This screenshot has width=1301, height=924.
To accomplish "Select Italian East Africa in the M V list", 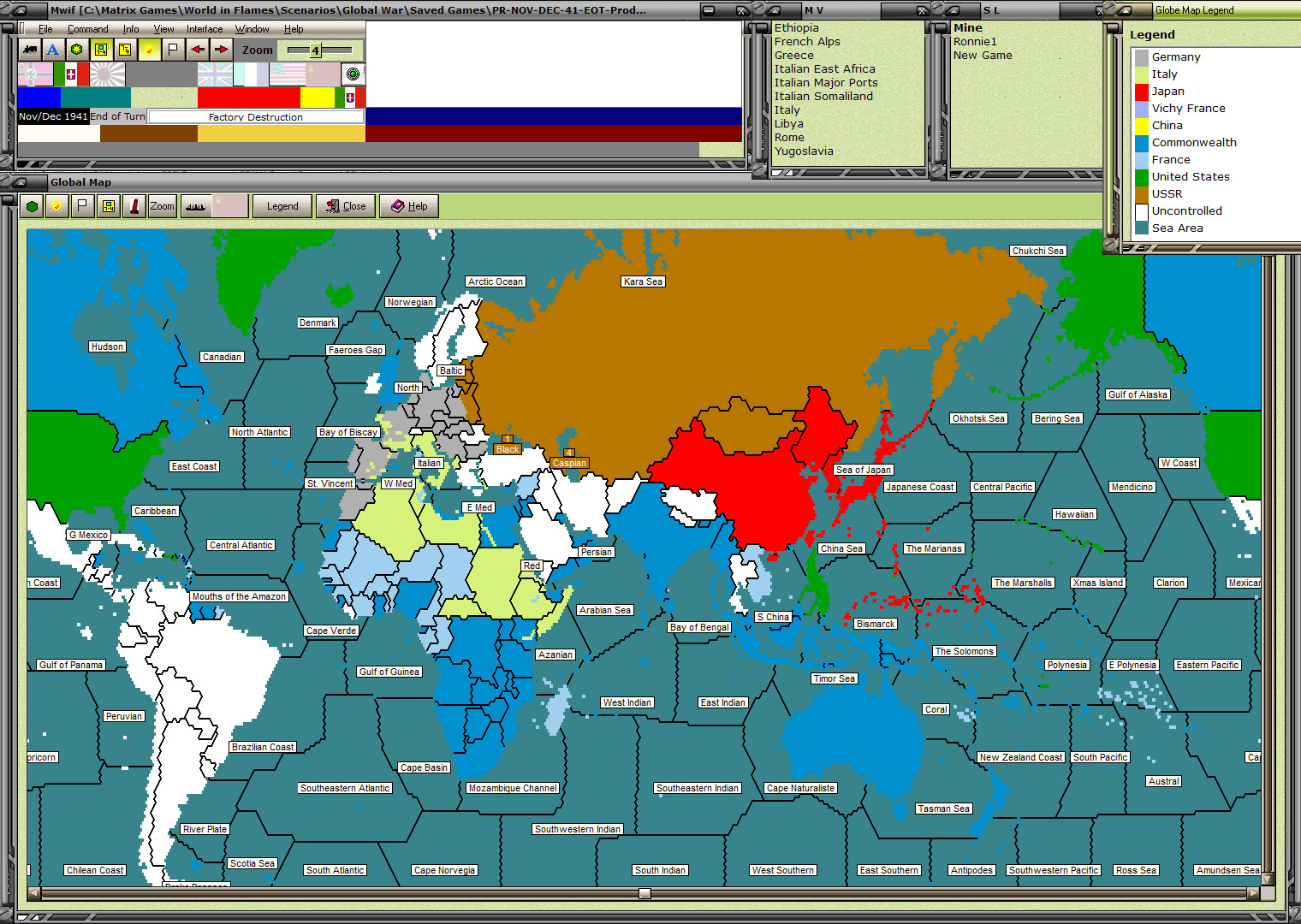I will [x=825, y=69].
